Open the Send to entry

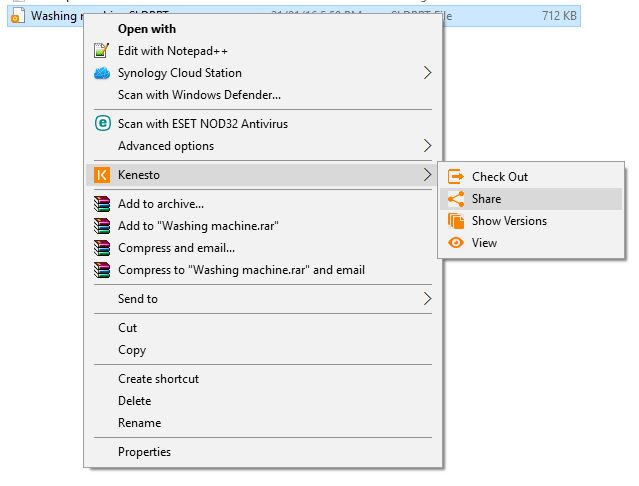coord(263,299)
